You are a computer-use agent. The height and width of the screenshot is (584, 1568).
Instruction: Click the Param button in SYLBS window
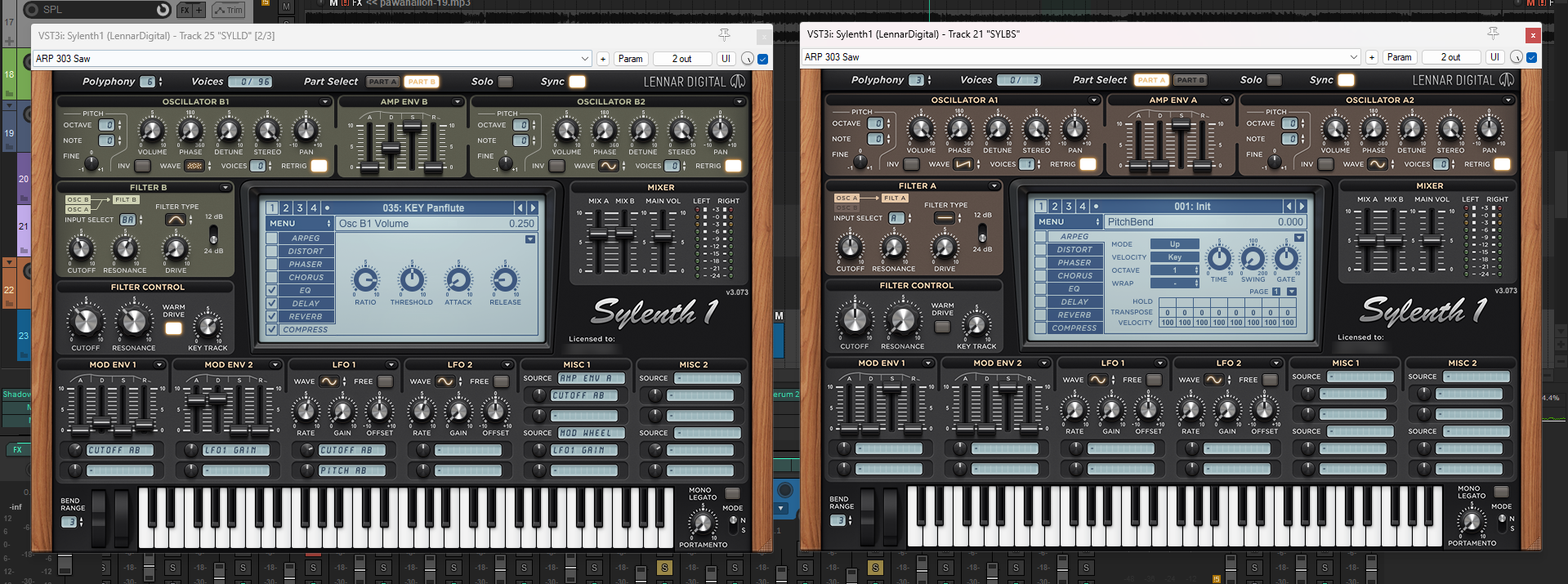[1400, 57]
